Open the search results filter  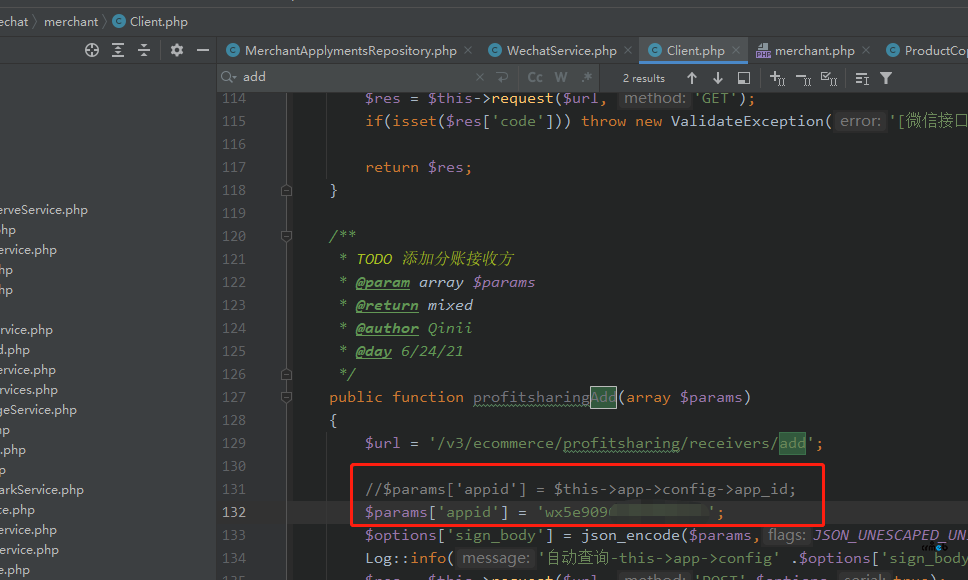(885, 78)
